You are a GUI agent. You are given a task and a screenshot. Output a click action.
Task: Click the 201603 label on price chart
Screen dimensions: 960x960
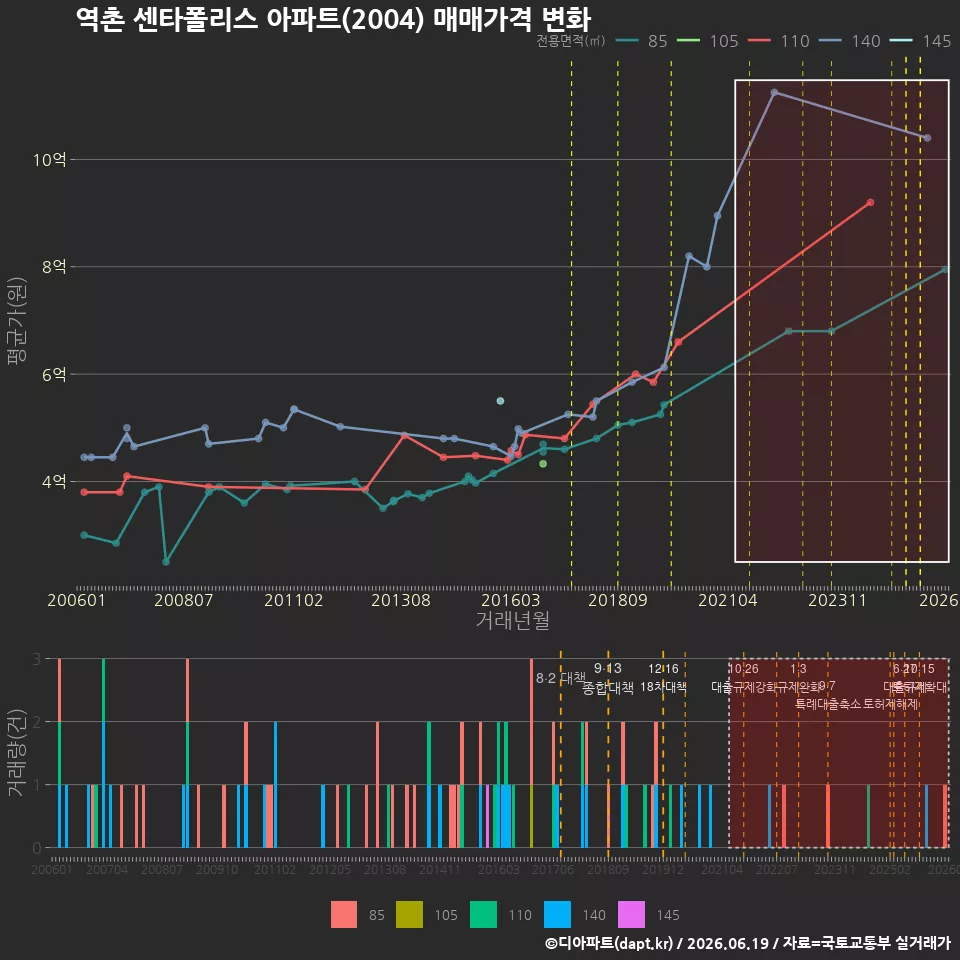(x=511, y=600)
